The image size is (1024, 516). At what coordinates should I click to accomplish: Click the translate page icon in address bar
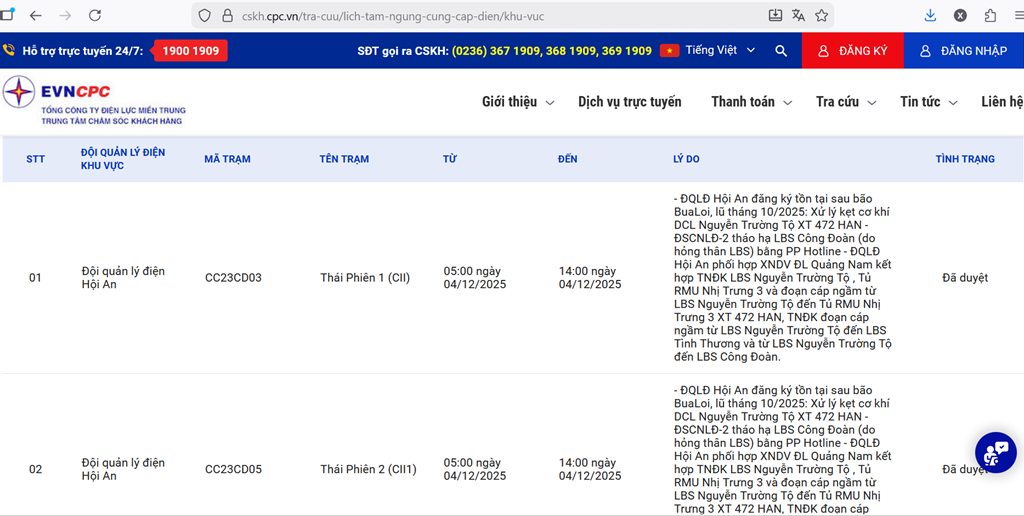798,15
